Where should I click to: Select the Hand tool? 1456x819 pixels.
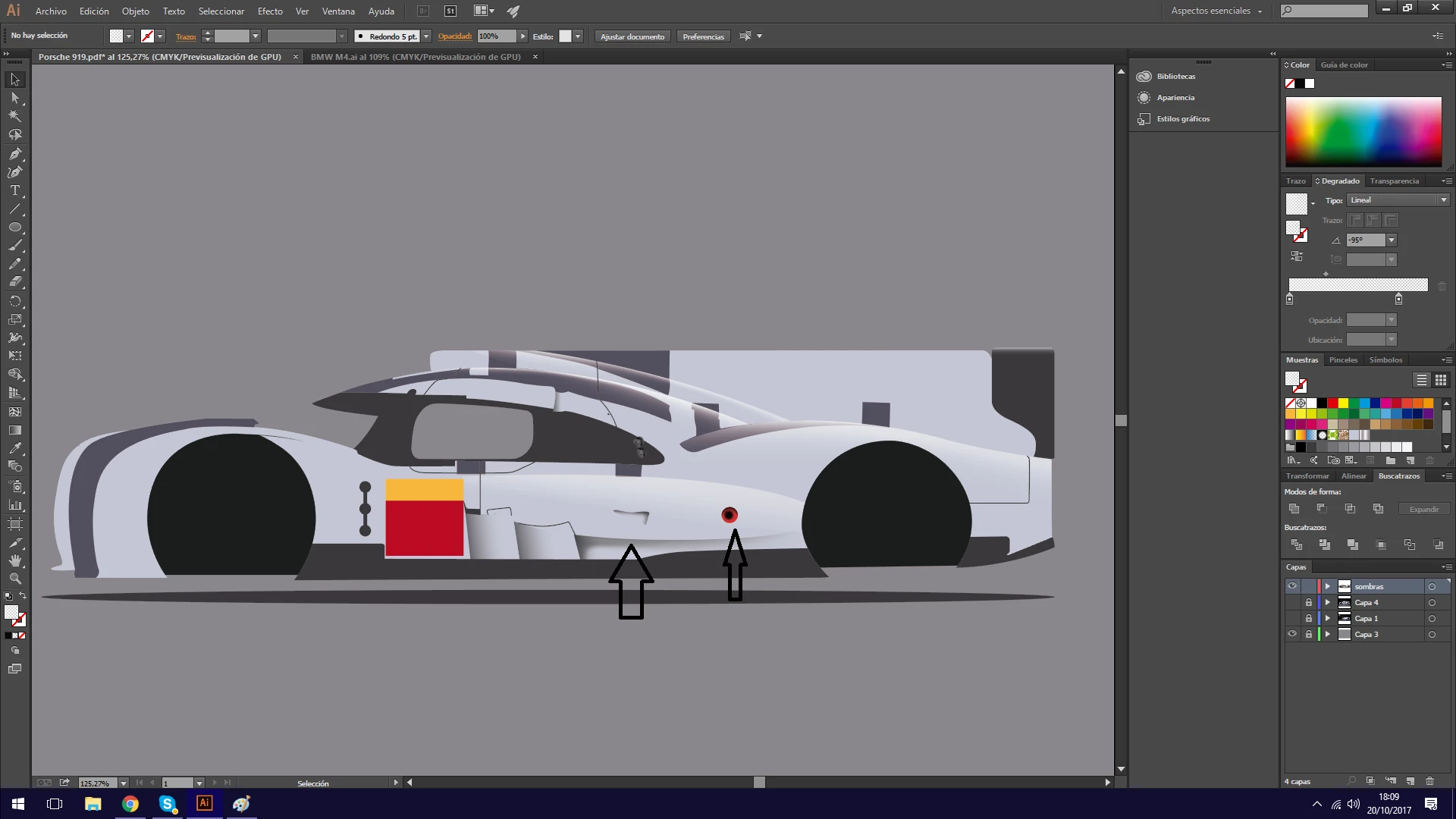coord(14,560)
